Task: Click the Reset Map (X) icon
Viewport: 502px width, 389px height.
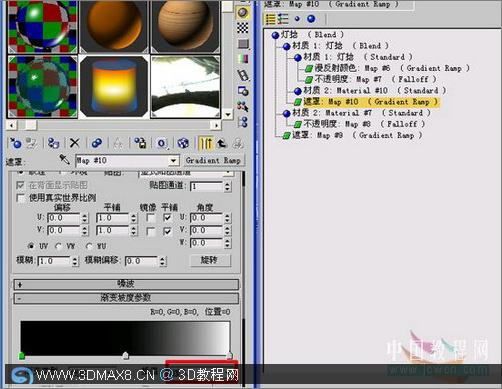Action: click(74, 143)
